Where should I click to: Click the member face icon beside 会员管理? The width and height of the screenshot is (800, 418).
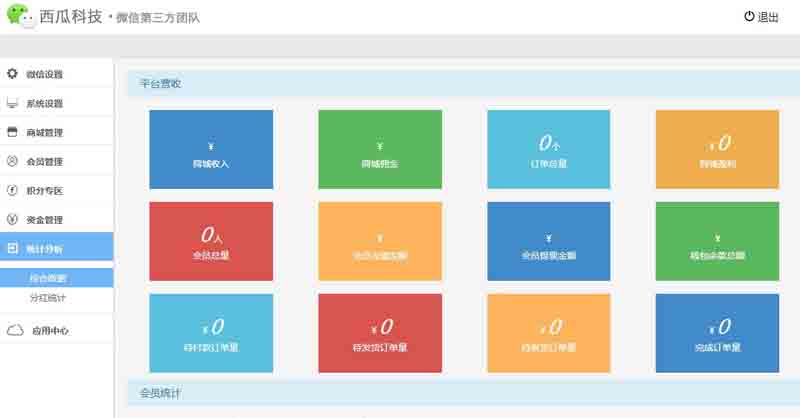13,161
